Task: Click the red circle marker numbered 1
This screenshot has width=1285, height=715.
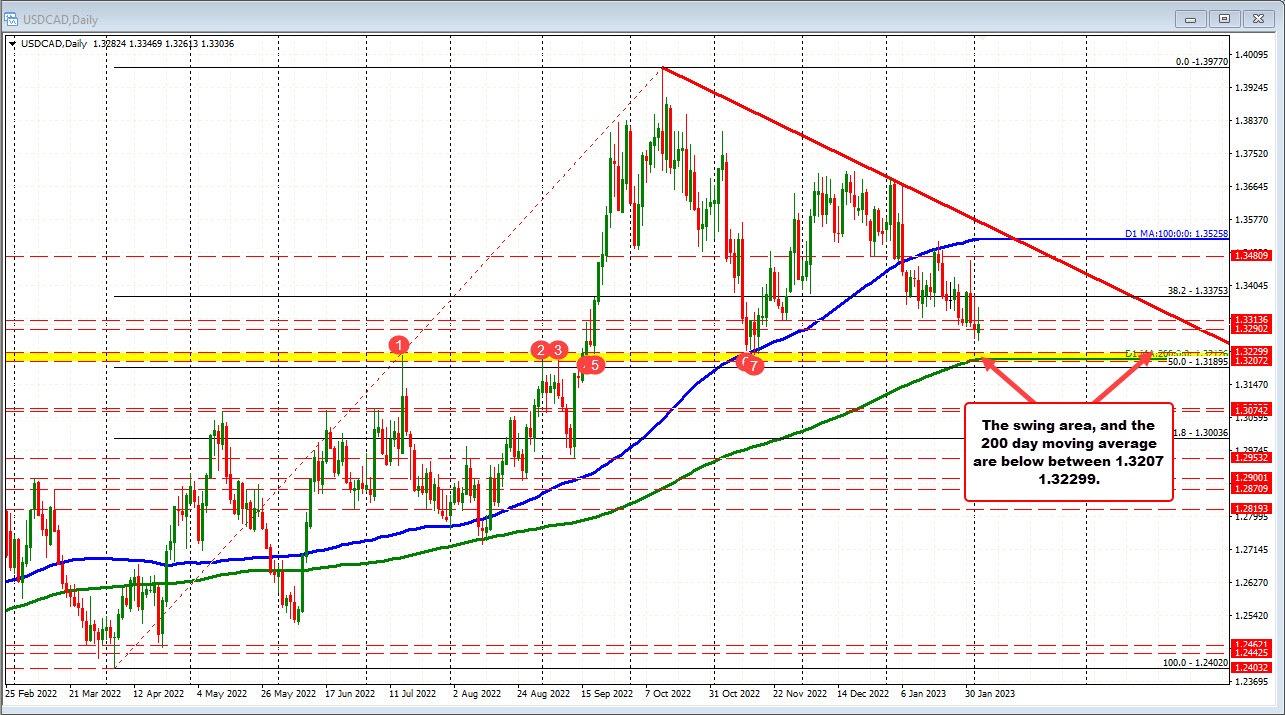Action: click(400, 346)
